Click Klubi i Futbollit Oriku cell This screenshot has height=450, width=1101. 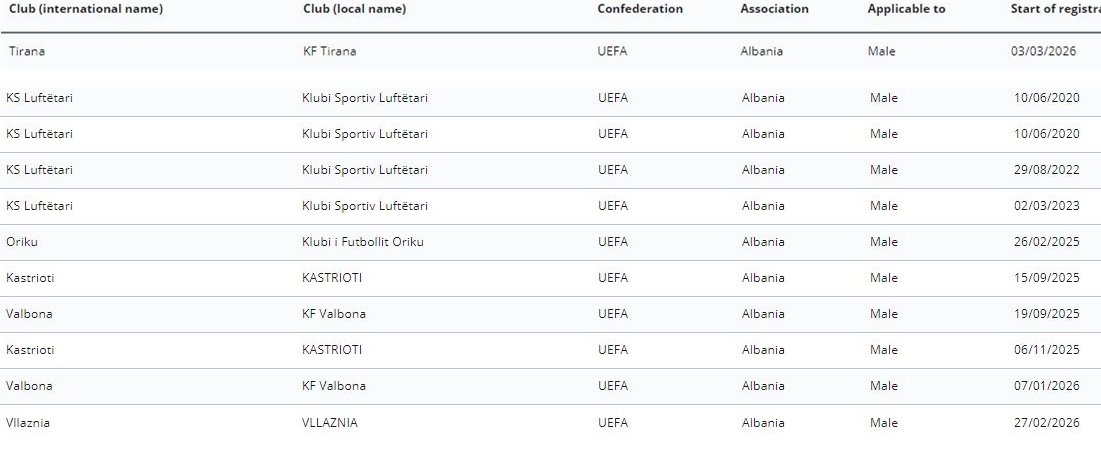[362, 242]
